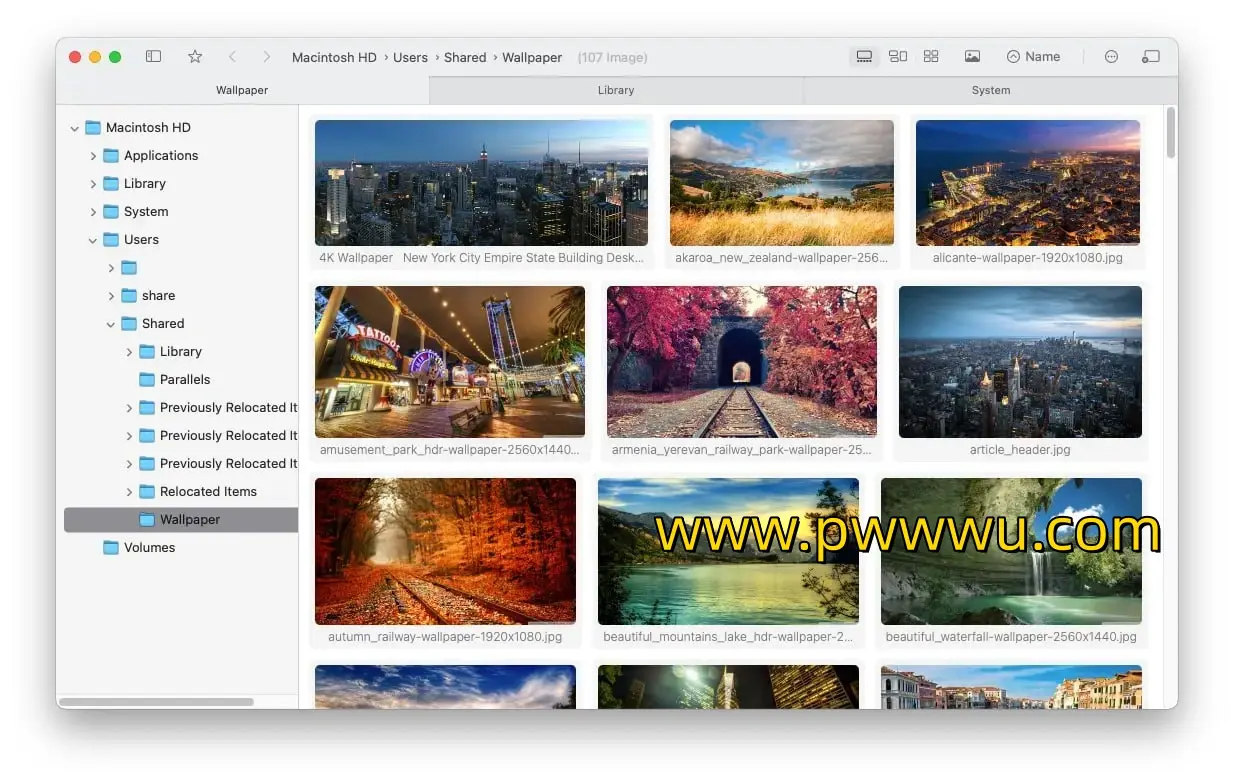
Task: Expand the Applications folder in sidebar
Action: tap(93, 156)
